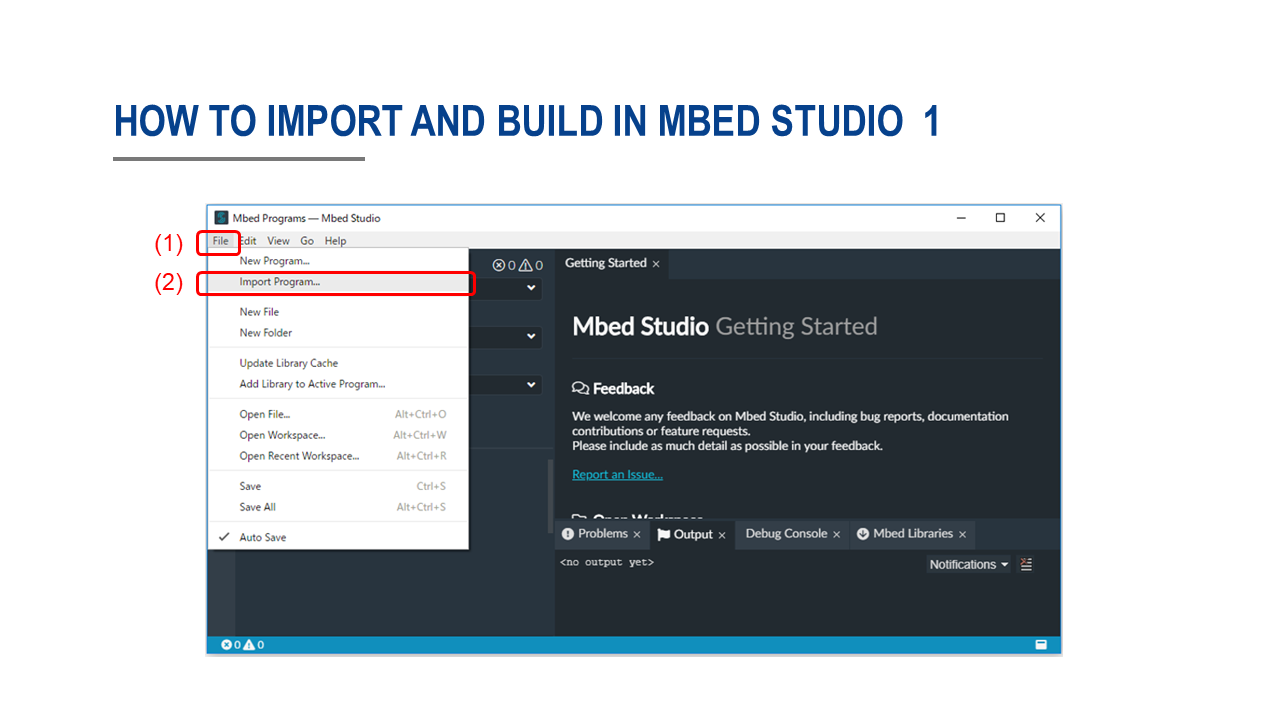Open the Notifications output channel dropdown
Screen dimensions: 1280x720
[969, 564]
